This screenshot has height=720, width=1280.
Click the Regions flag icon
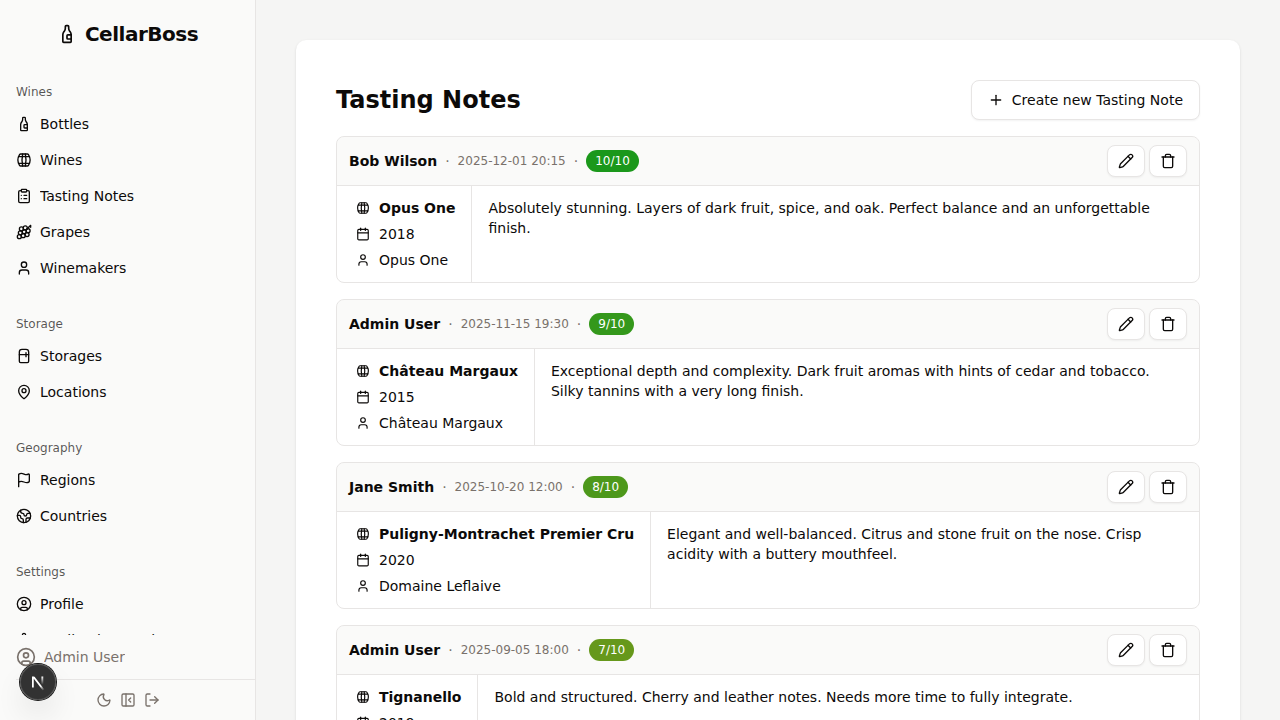(24, 479)
